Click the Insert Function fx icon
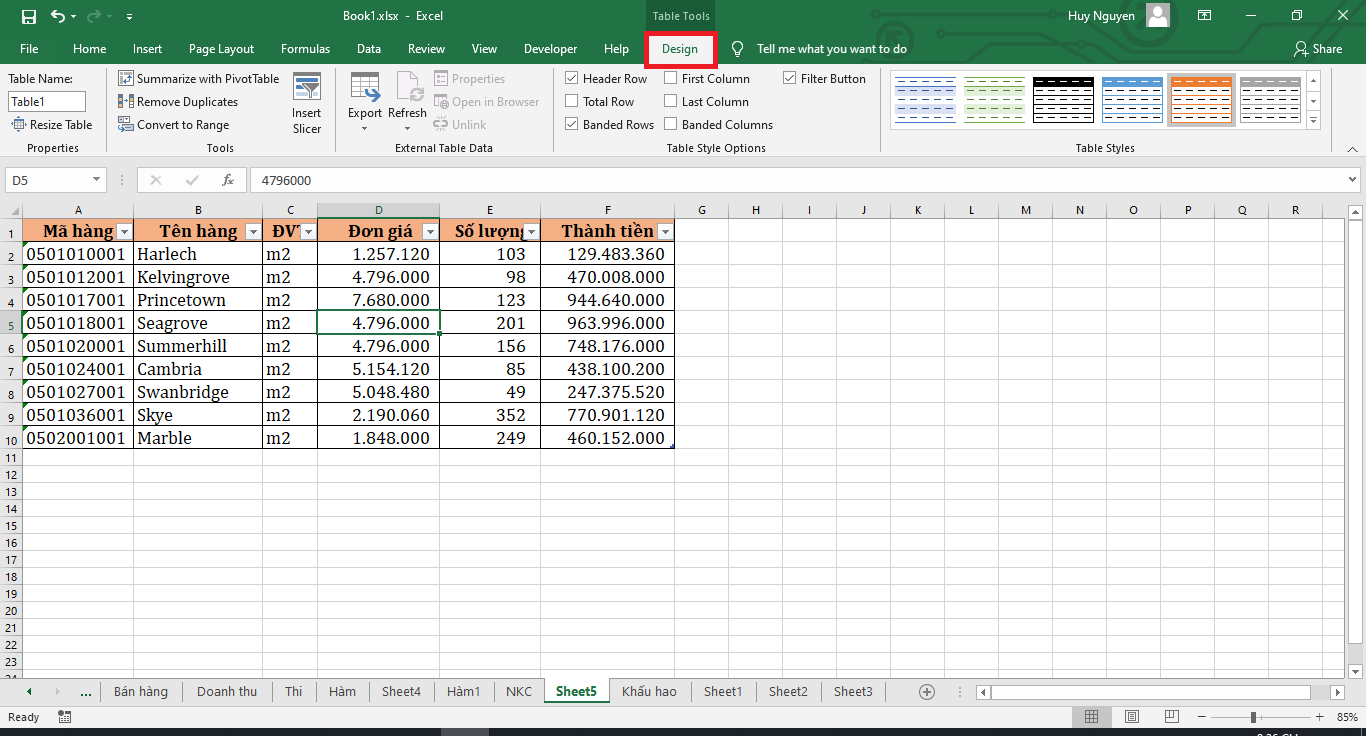 (x=228, y=180)
